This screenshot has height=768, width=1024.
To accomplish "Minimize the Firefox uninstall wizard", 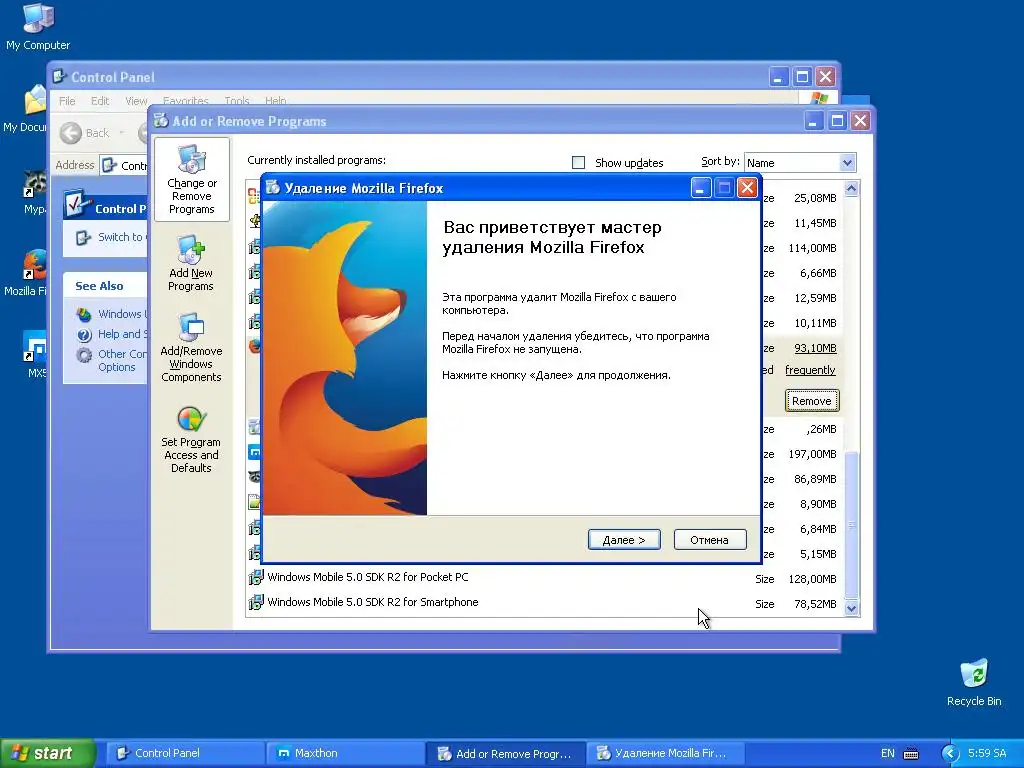I will pyautogui.click(x=701, y=188).
